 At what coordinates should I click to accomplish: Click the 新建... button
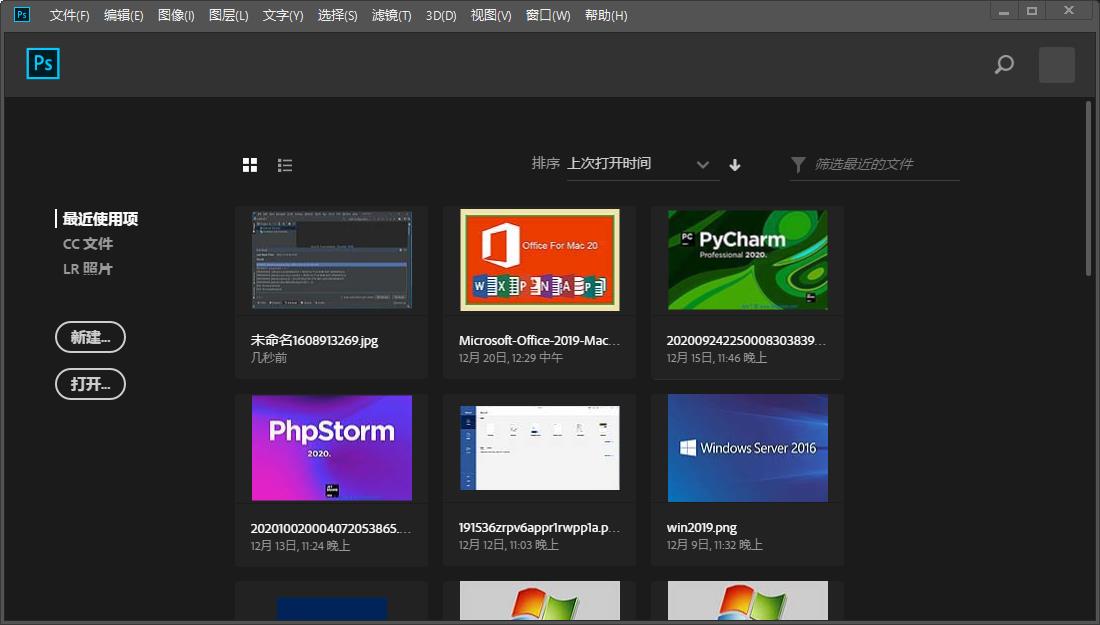click(x=90, y=337)
